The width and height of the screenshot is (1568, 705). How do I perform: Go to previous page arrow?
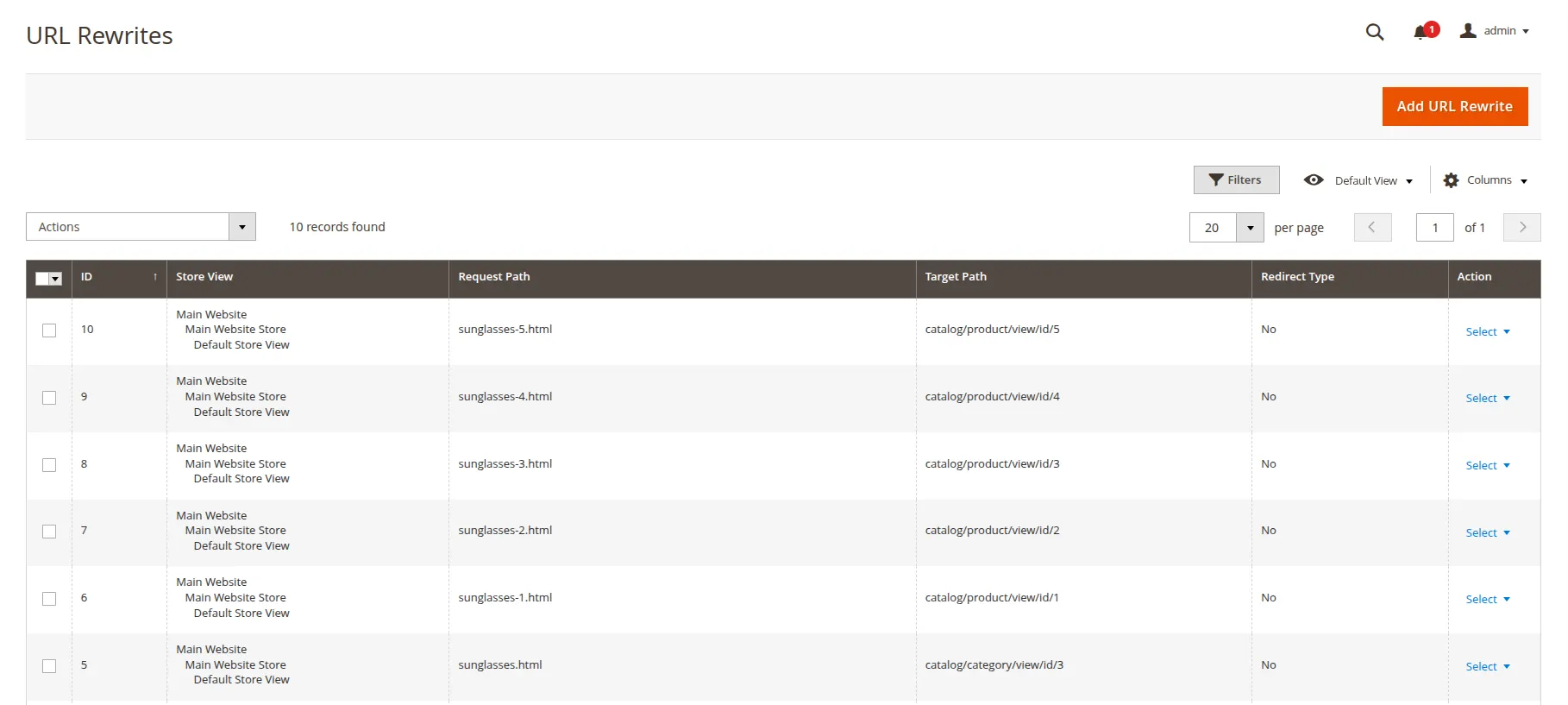click(x=1372, y=227)
